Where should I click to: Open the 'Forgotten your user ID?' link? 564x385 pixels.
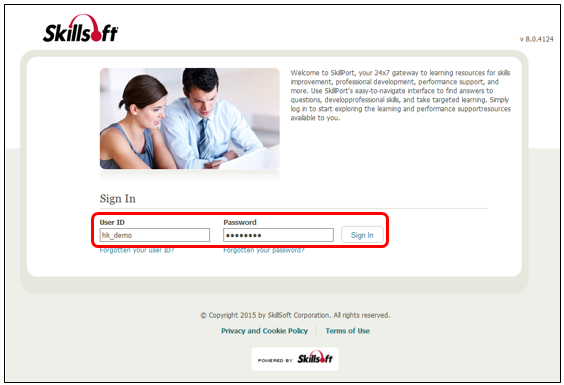tap(137, 250)
